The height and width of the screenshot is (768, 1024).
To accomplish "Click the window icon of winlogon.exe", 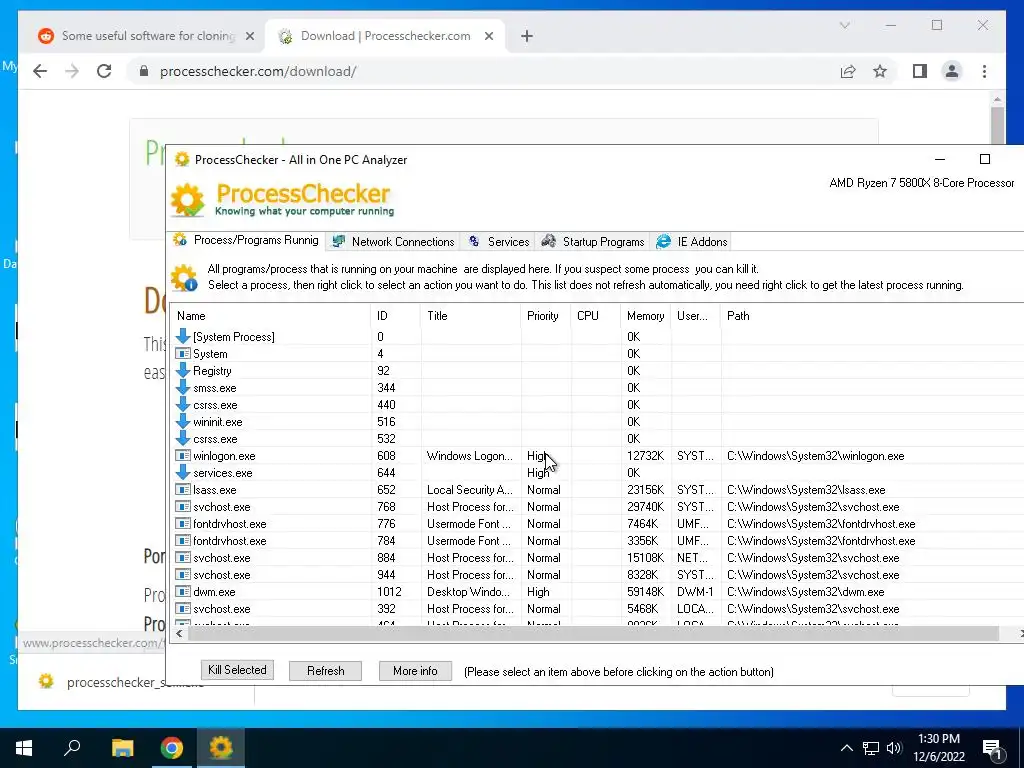I will 183,455.
